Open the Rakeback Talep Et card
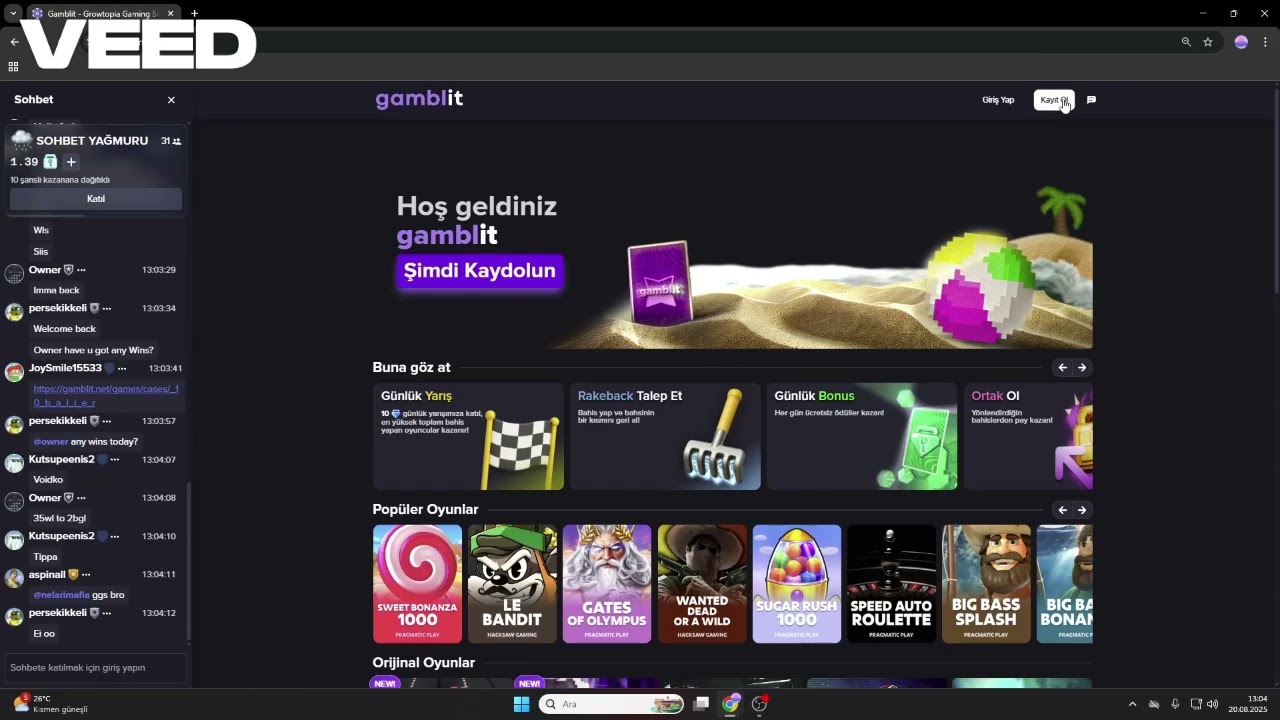 coord(665,436)
